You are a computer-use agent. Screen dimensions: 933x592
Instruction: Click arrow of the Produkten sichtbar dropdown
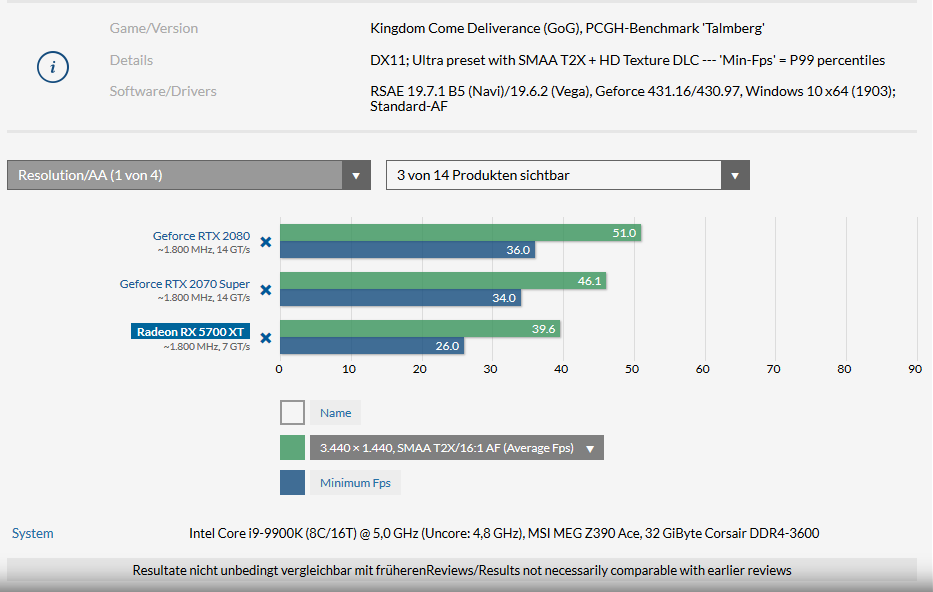click(x=735, y=176)
